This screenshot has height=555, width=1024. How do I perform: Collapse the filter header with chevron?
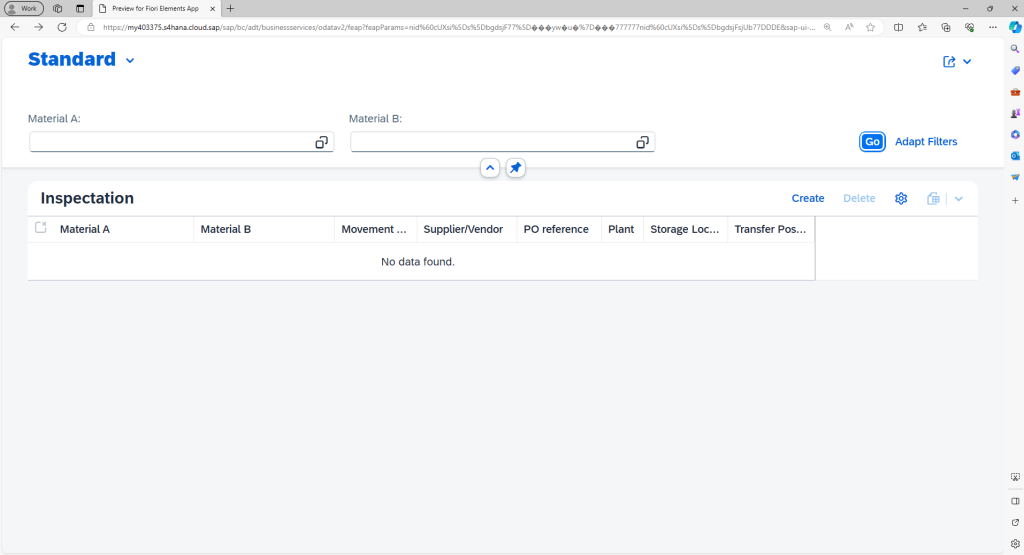tap(490, 168)
